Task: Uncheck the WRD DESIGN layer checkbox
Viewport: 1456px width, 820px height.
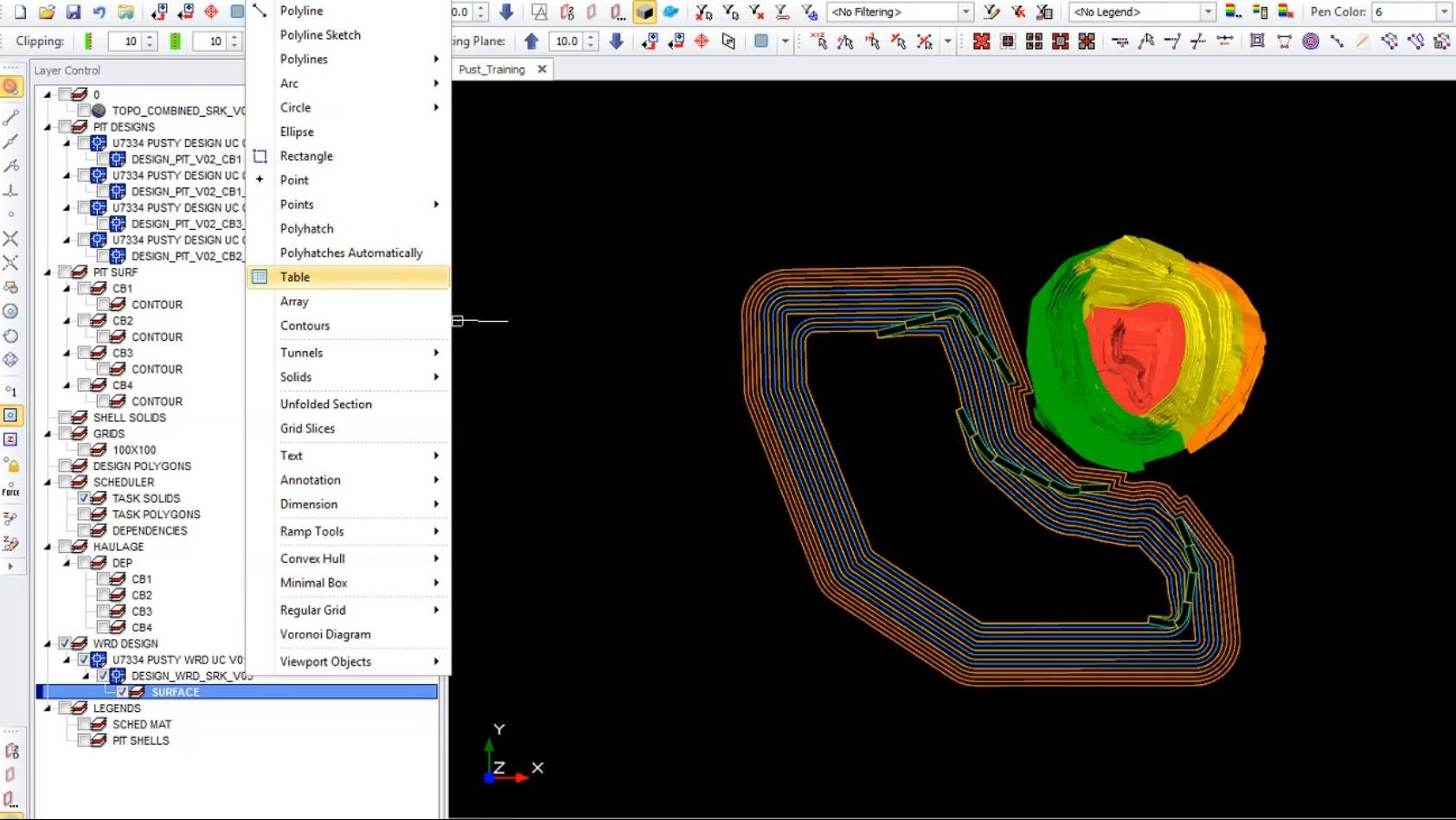Action: [x=65, y=644]
